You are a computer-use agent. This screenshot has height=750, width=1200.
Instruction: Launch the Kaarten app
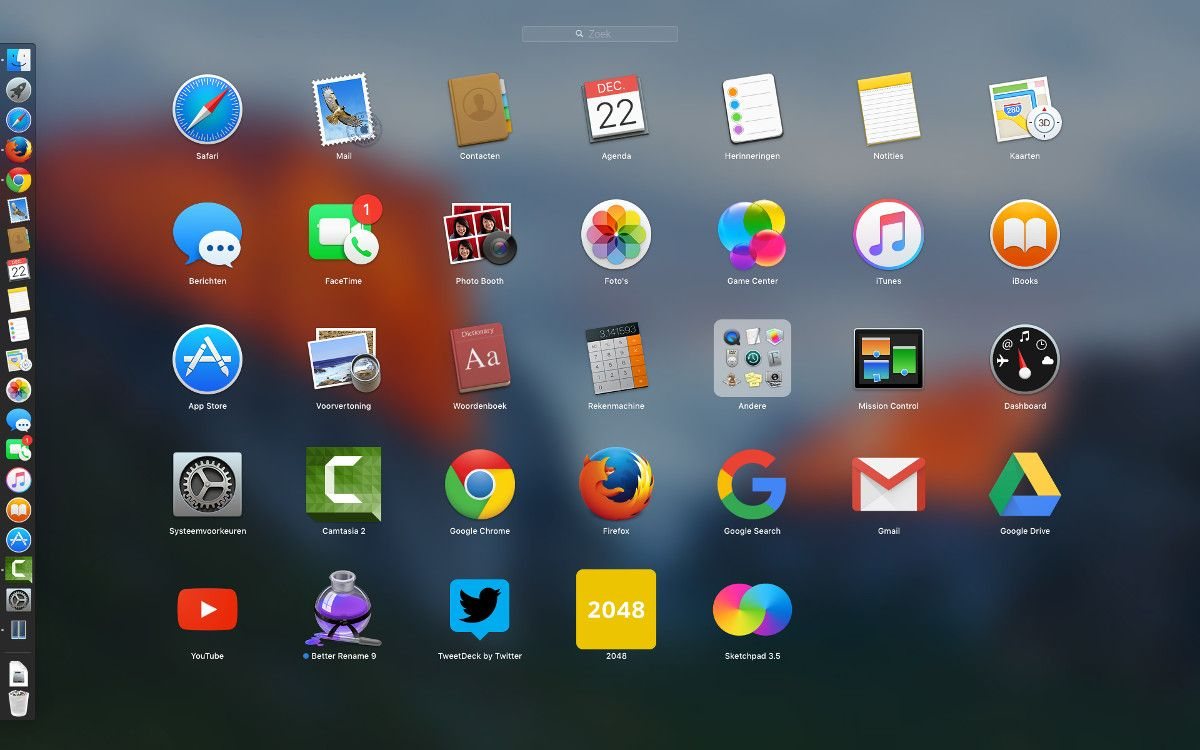pyautogui.click(x=1024, y=110)
